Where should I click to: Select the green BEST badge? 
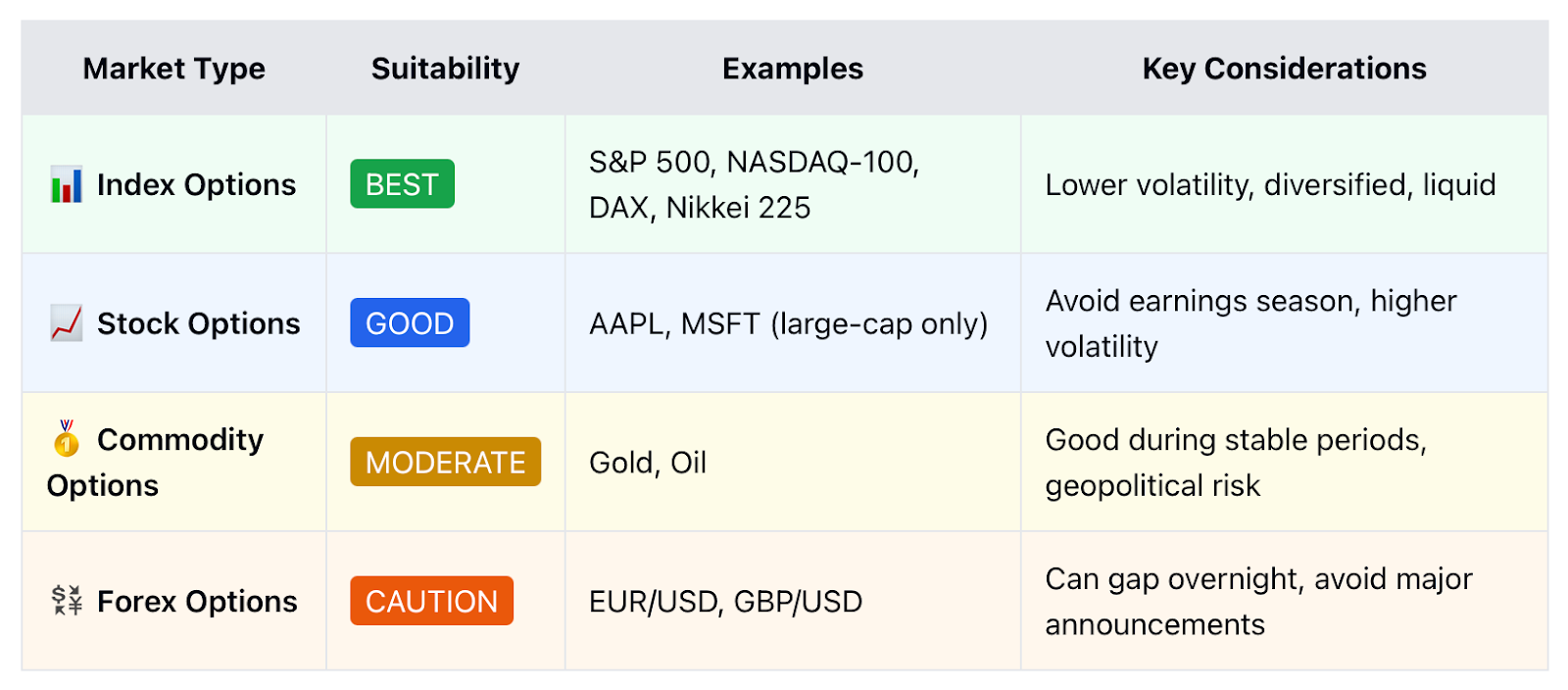point(402,184)
